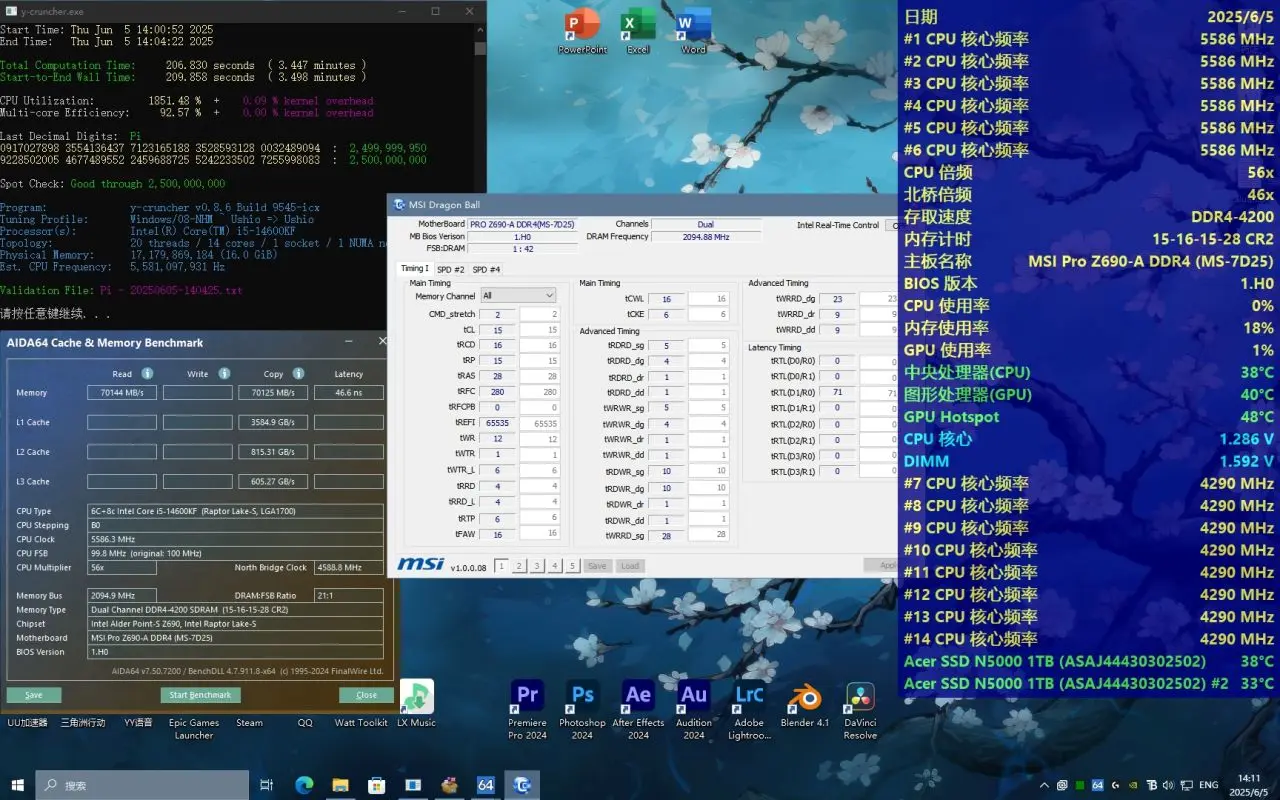
Task: Launch Premiere Pro 2024 shortcut
Action: [x=527, y=709]
